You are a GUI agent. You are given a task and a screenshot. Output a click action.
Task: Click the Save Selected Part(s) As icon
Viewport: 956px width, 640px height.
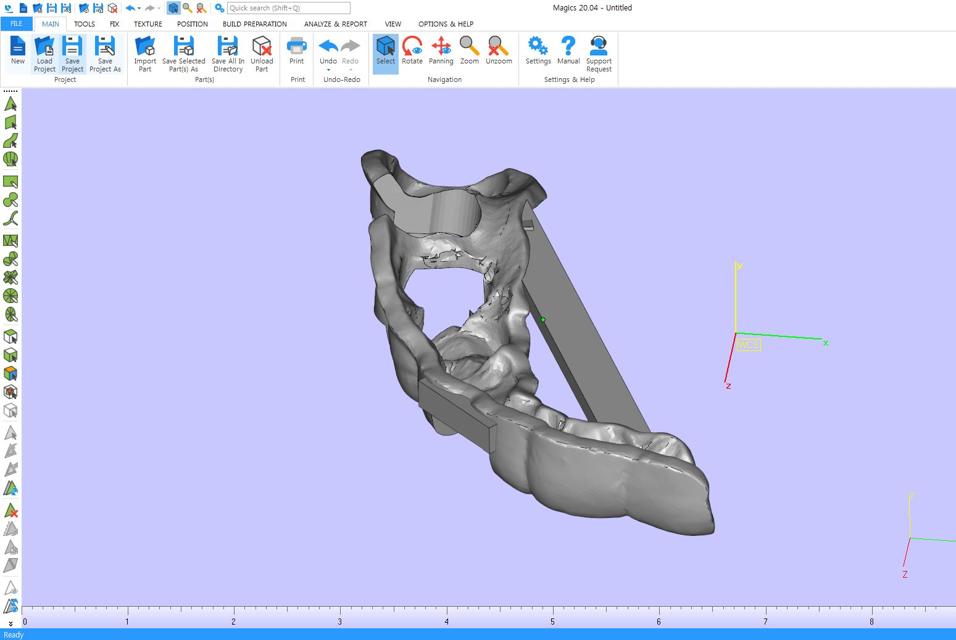click(x=186, y=50)
